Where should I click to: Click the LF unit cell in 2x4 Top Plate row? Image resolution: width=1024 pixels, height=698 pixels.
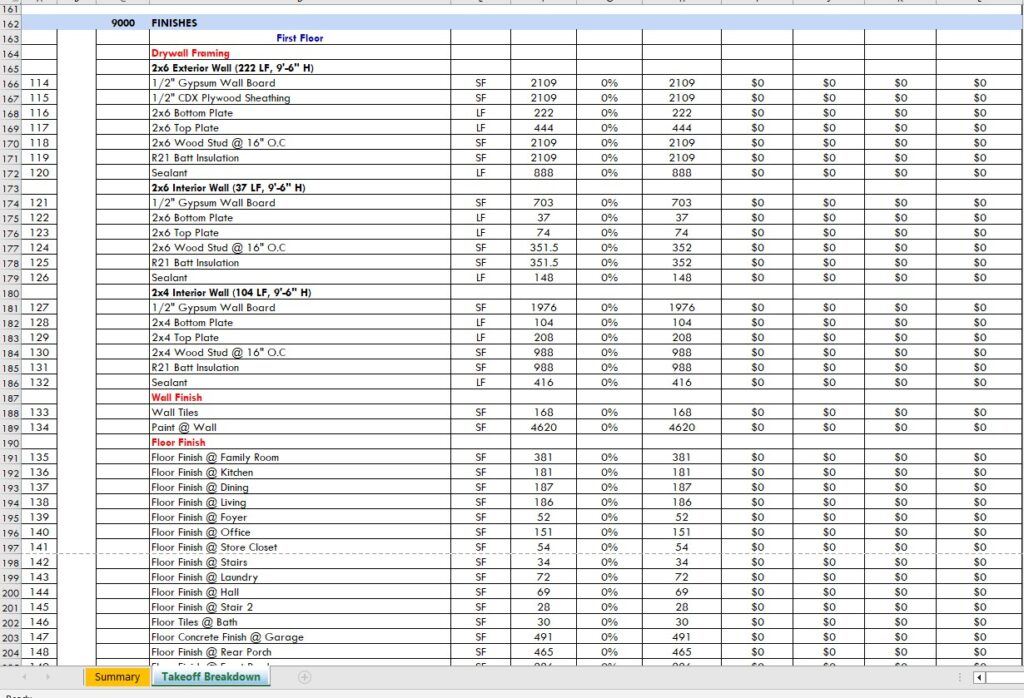pyautogui.click(x=481, y=338)
